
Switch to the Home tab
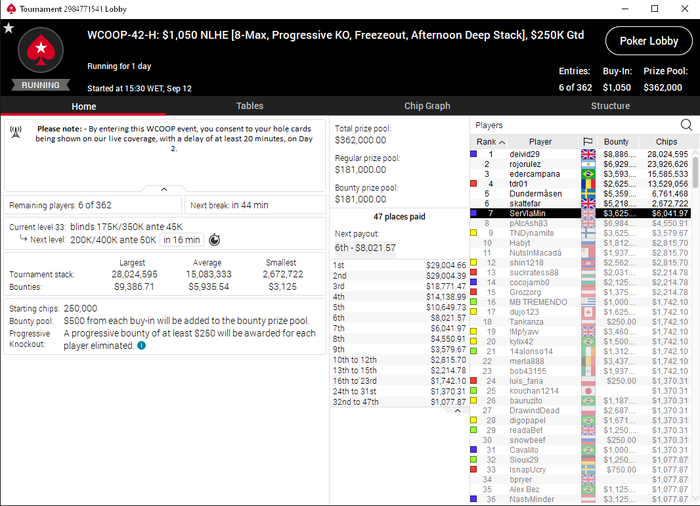(x=83, y=106)
